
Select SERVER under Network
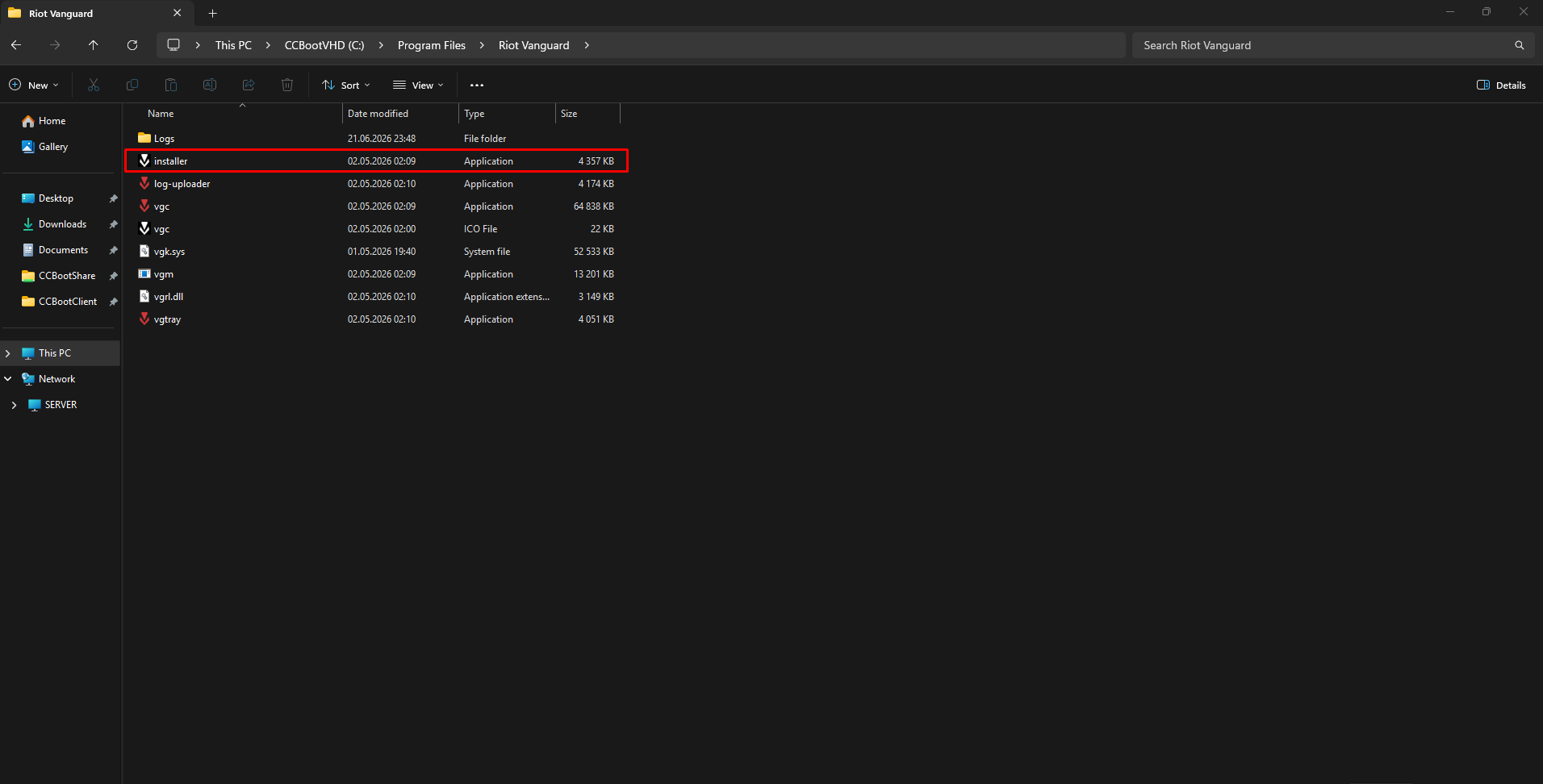(61, 405)
